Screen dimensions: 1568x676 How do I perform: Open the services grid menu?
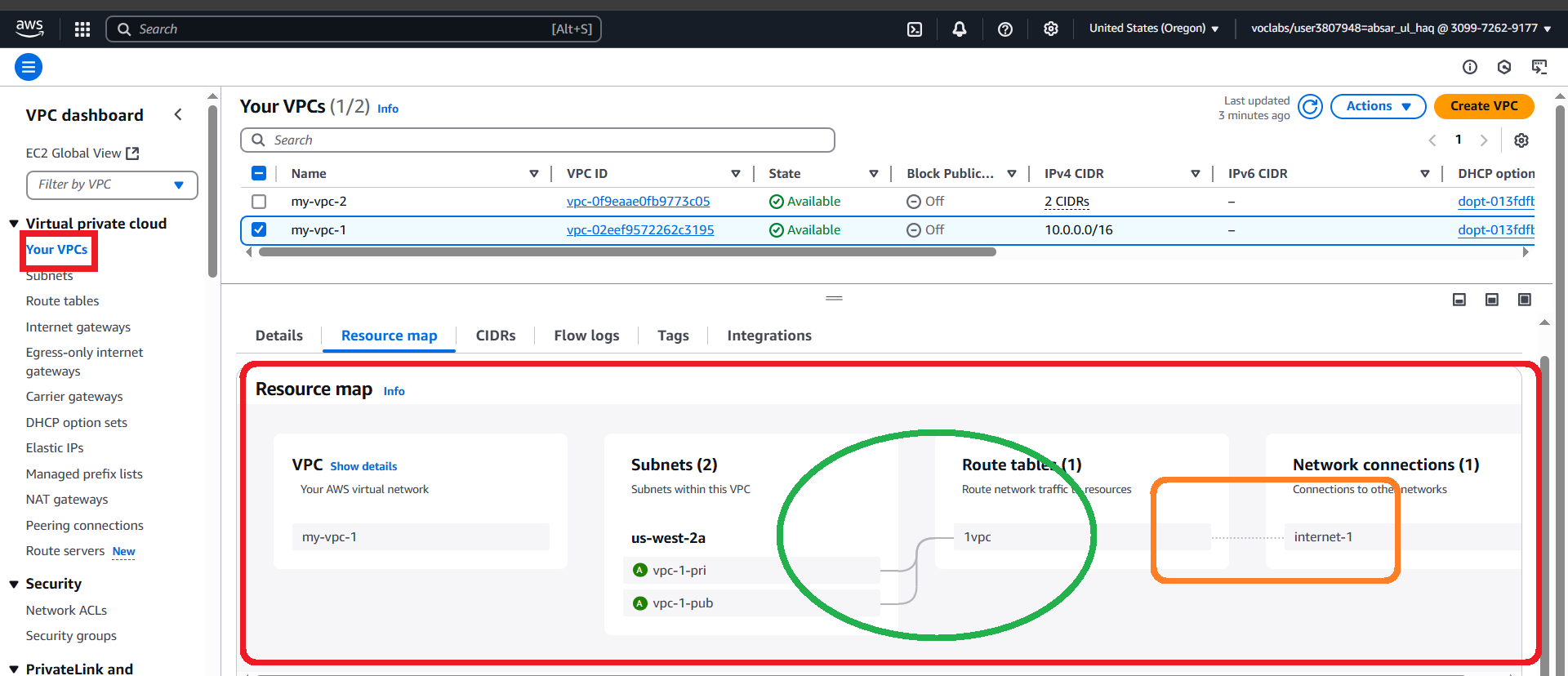tap(82, 29)
